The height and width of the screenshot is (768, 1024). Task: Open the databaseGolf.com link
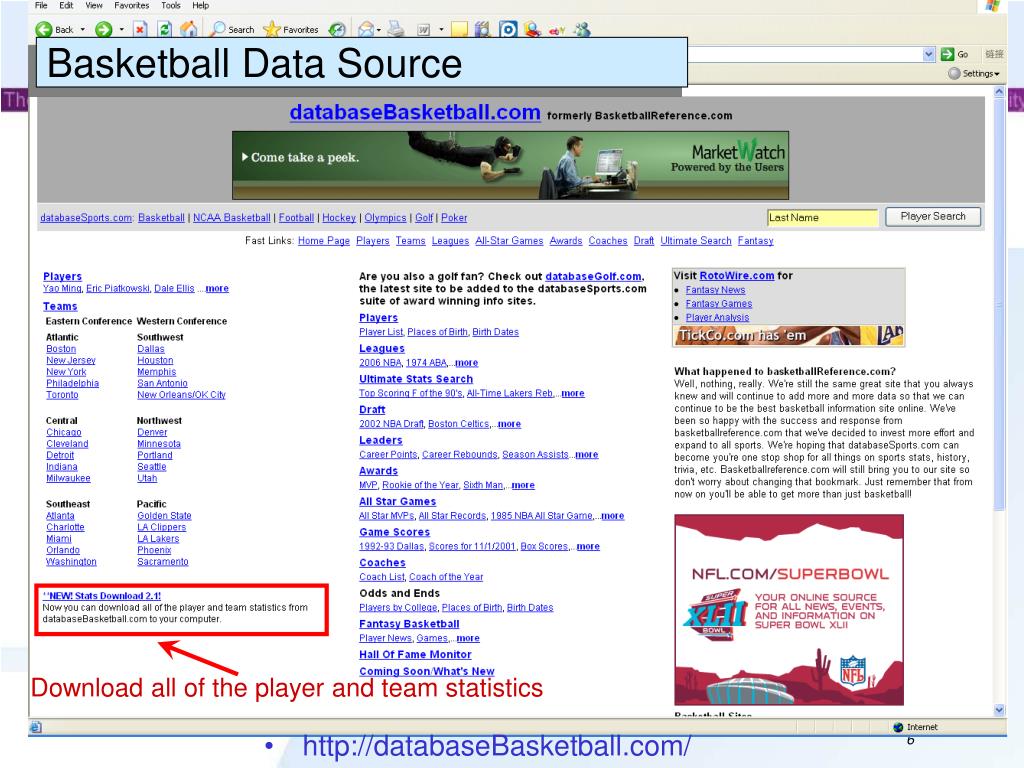tap(594, 276)
